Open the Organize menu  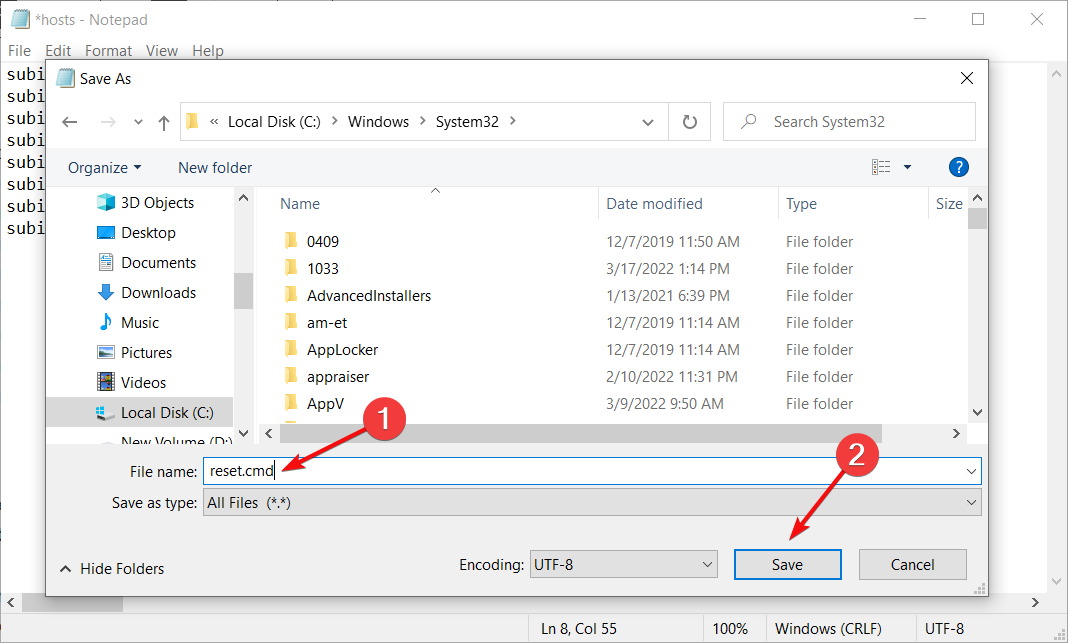[x=103, y=167]
